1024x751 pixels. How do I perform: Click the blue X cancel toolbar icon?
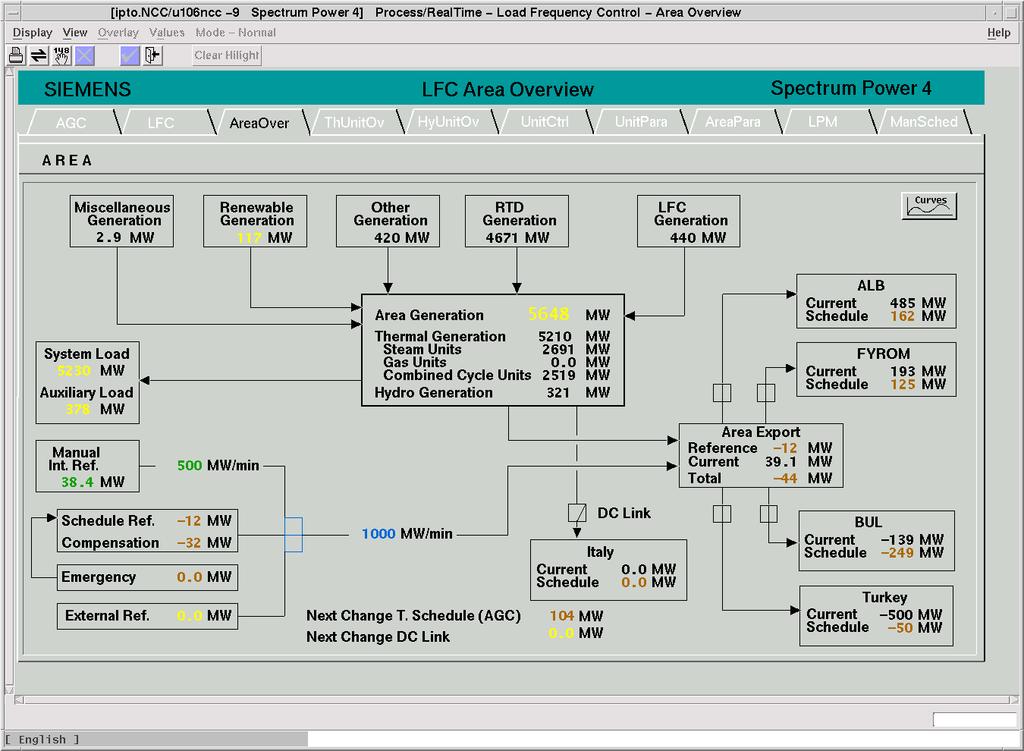[x=84, y=56]
